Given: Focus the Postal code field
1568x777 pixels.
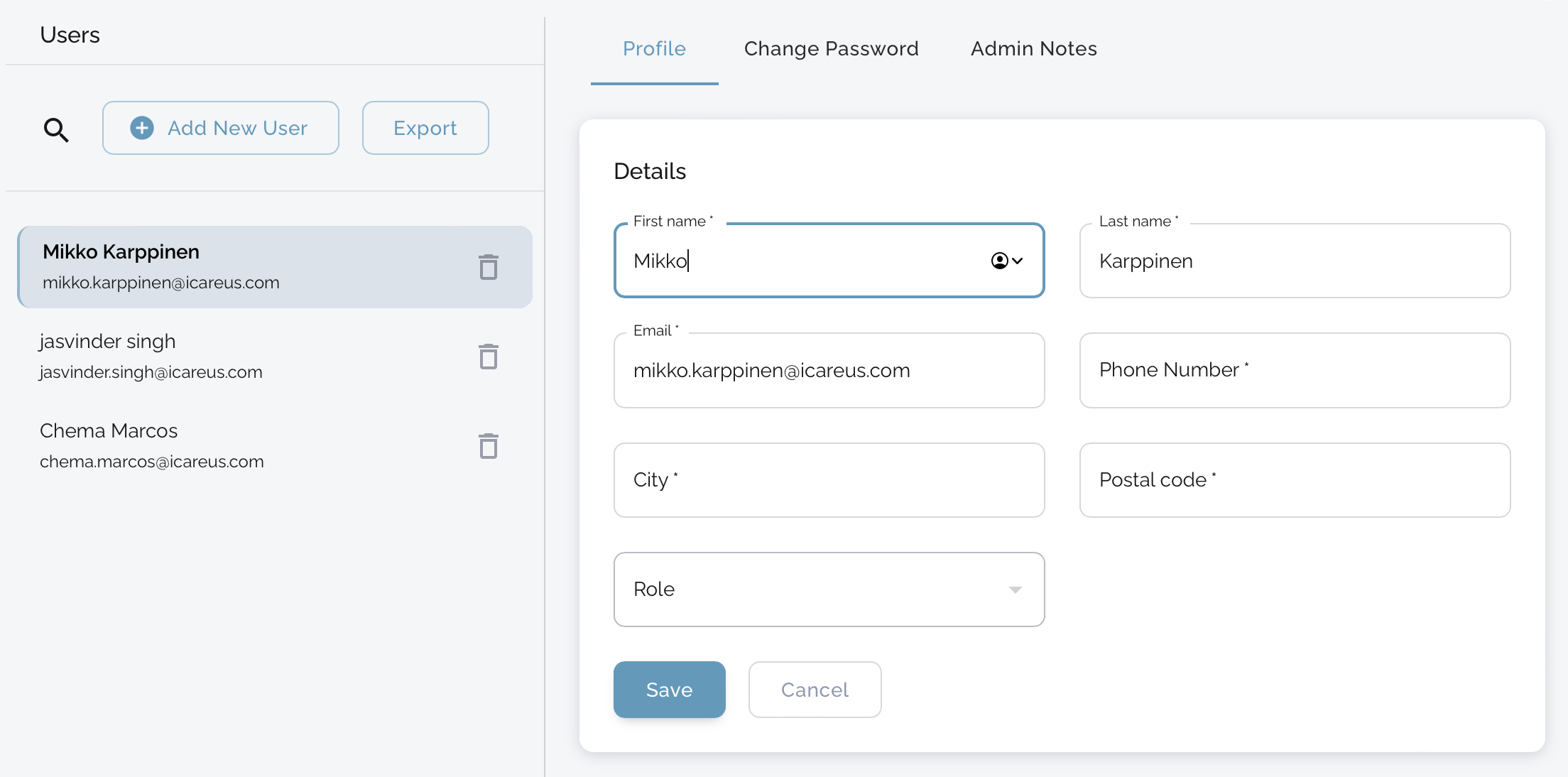Looking at the screenshot, I should [1294, 480].
